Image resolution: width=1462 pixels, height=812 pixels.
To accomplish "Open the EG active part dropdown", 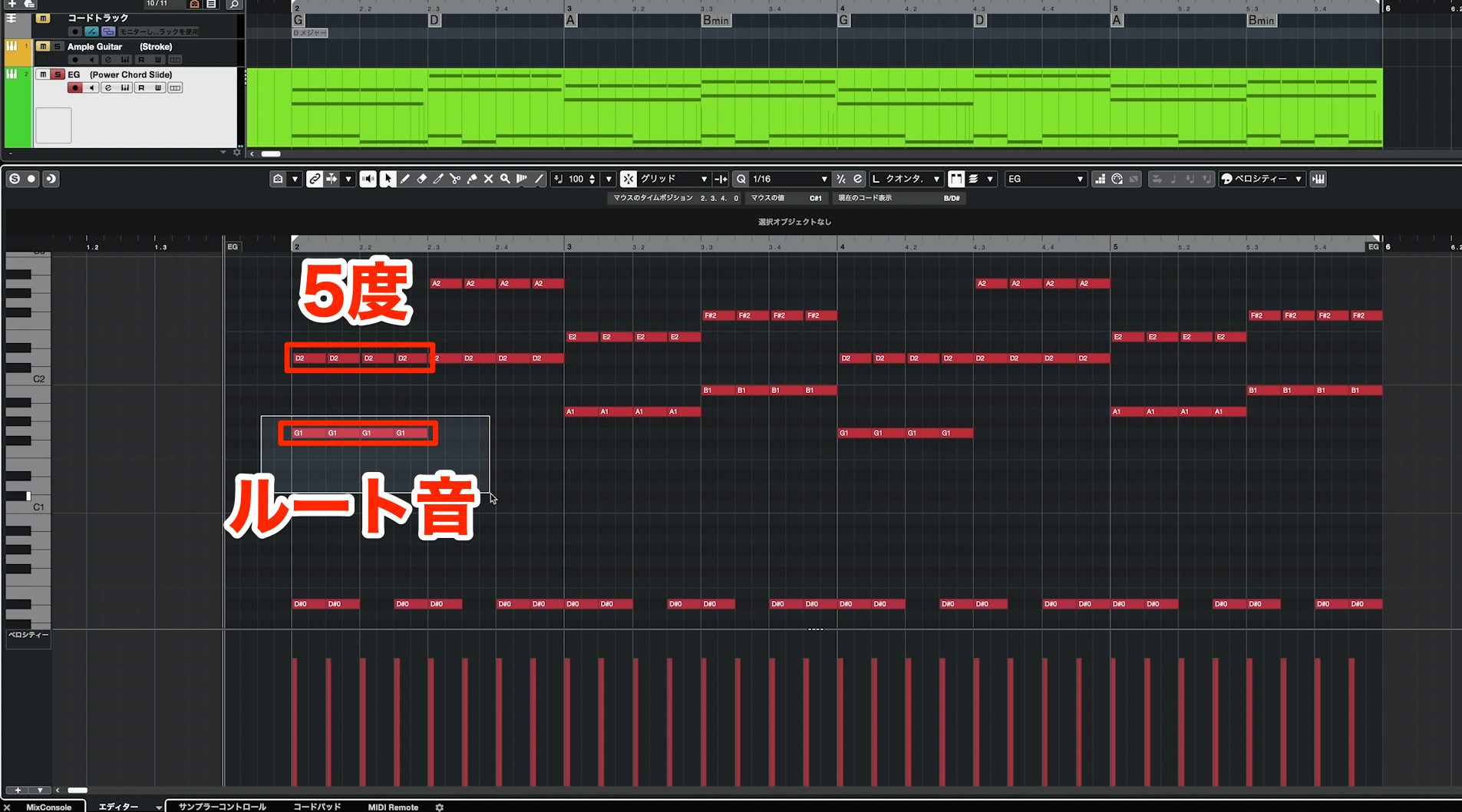I will coord(1045,179).
